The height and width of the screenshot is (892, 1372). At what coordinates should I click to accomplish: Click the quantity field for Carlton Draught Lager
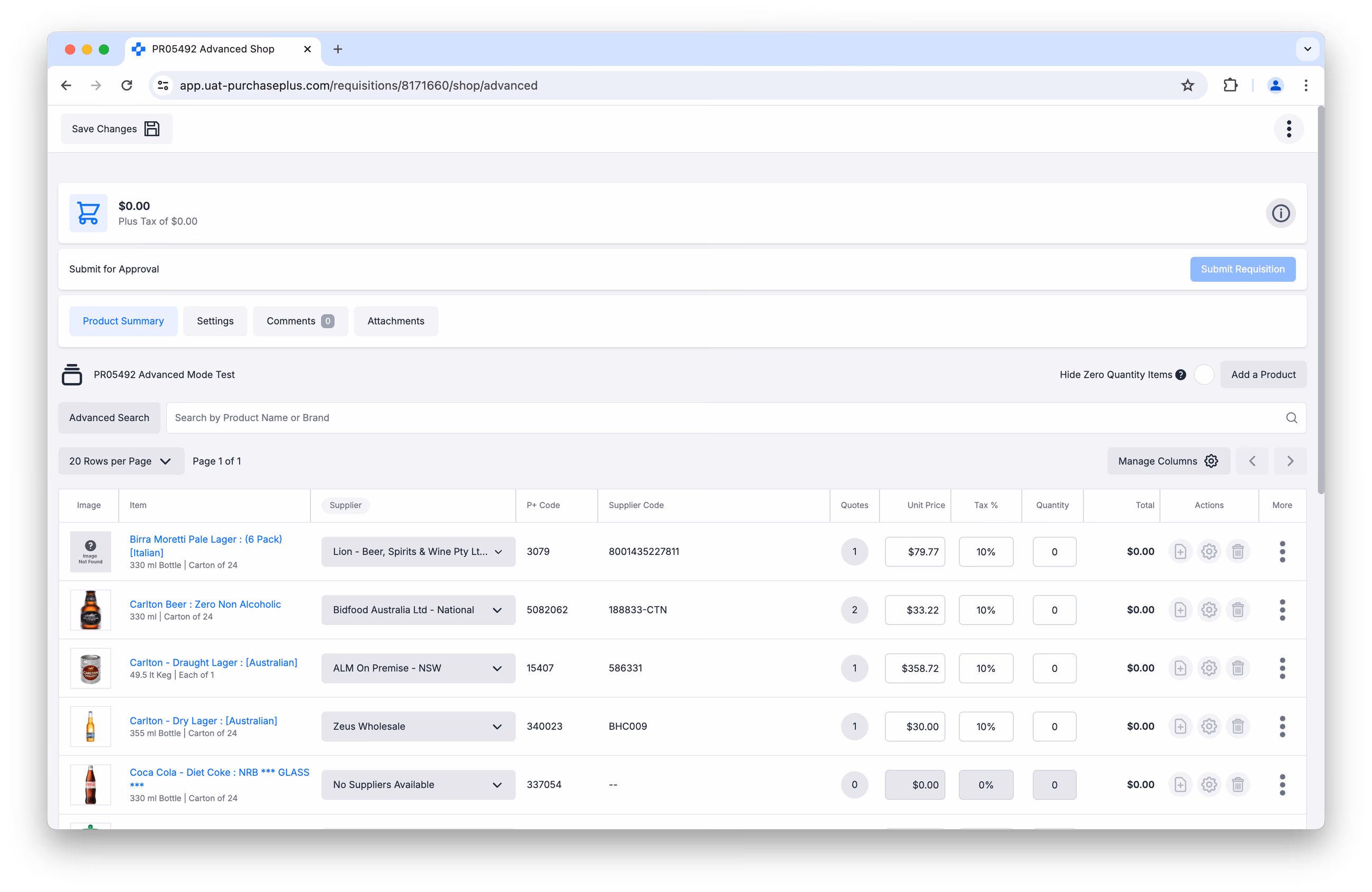pos(1054,668)
